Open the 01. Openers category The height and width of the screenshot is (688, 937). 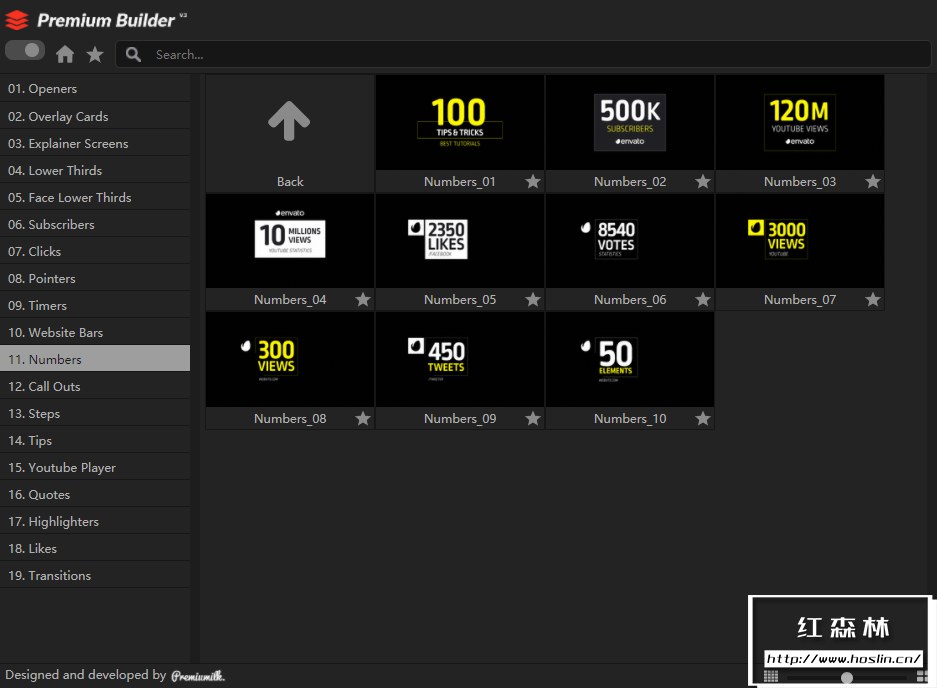point(95,88)
